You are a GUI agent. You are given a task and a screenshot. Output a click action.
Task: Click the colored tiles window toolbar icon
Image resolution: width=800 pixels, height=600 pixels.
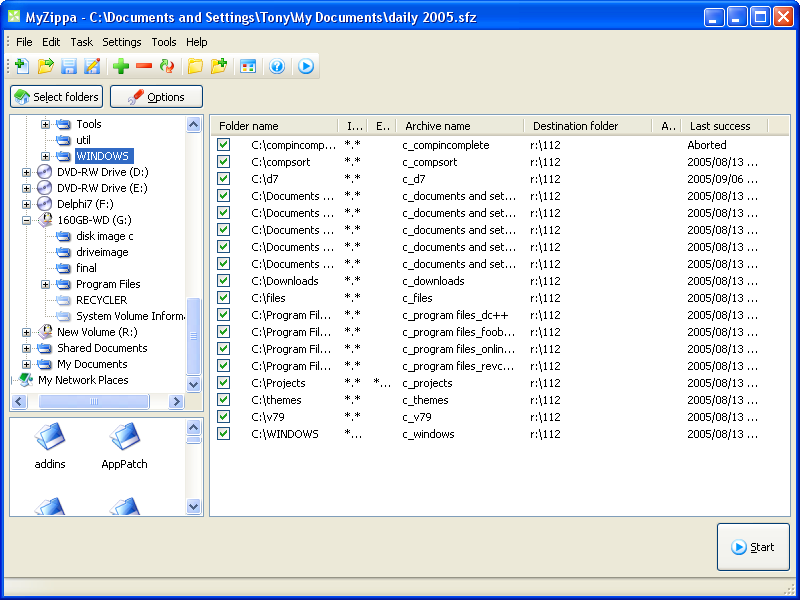pos(248,66)
